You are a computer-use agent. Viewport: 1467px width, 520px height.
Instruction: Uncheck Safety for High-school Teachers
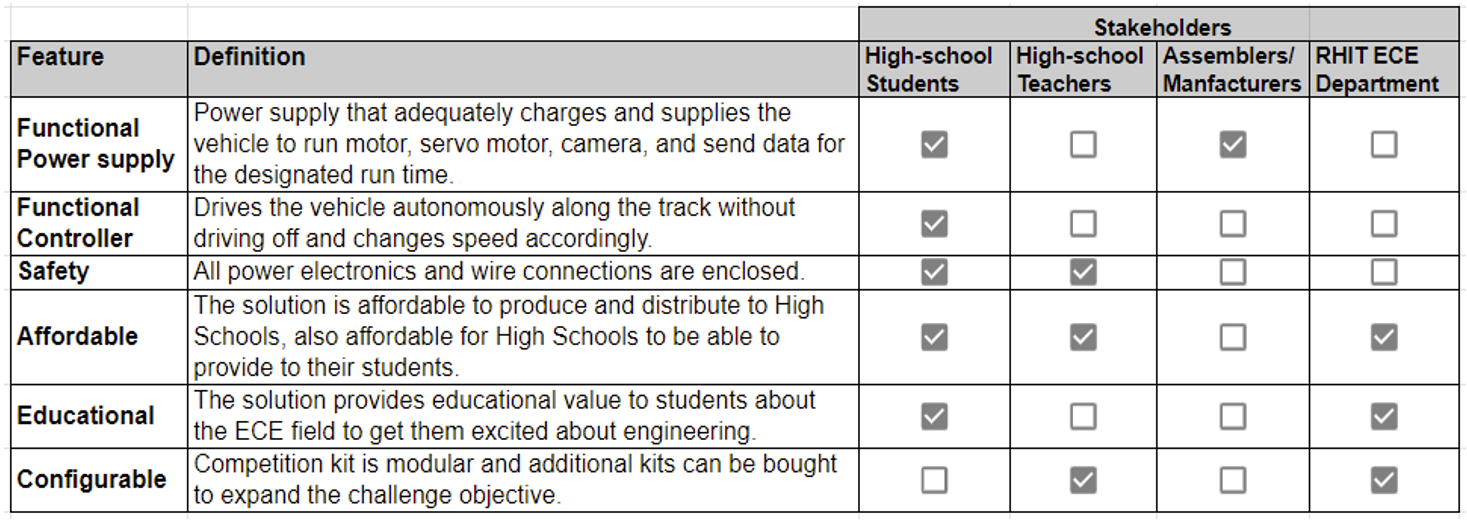[1082, 271]
